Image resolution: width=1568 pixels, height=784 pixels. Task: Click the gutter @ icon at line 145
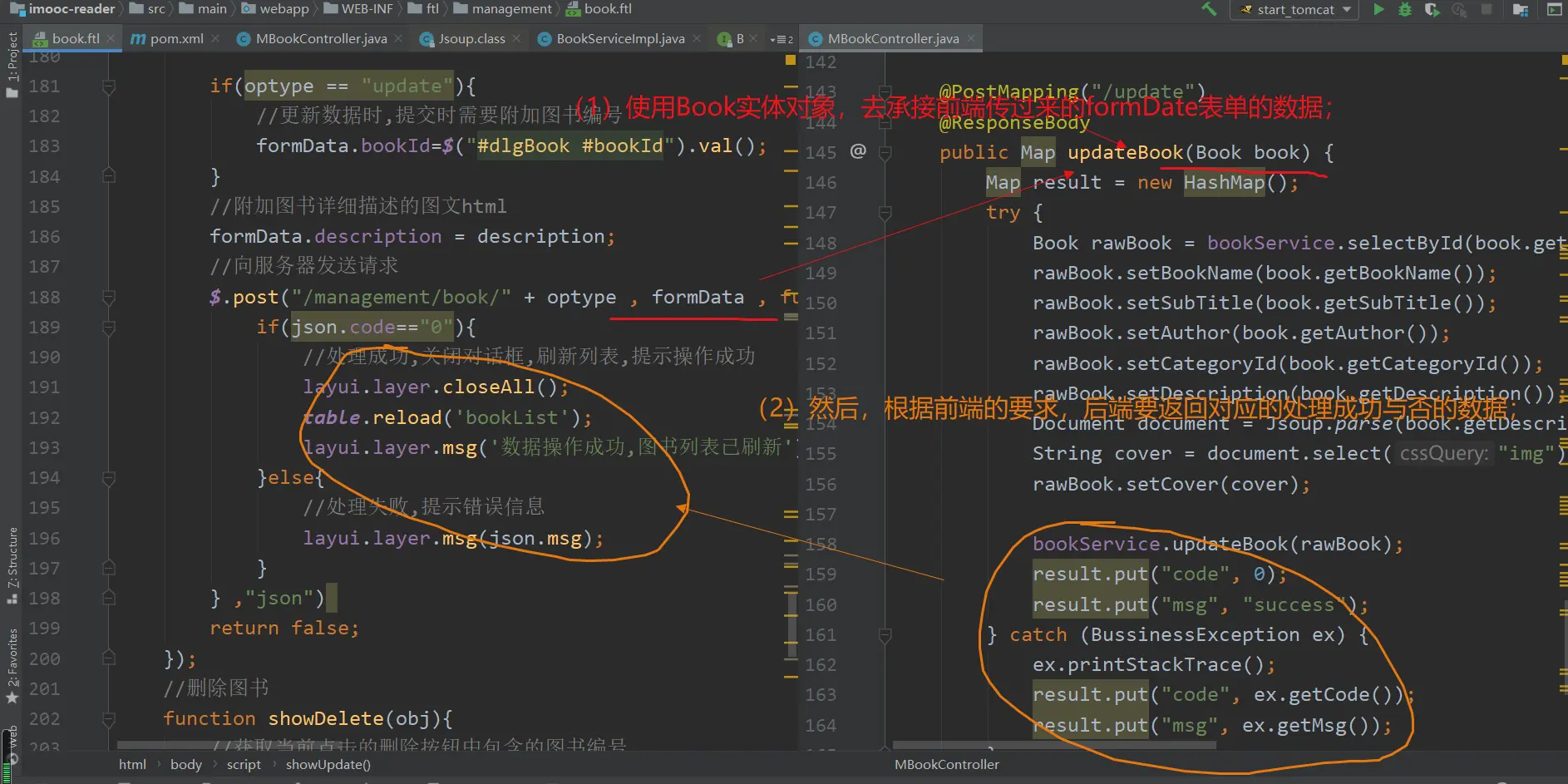tap(858, 151)
